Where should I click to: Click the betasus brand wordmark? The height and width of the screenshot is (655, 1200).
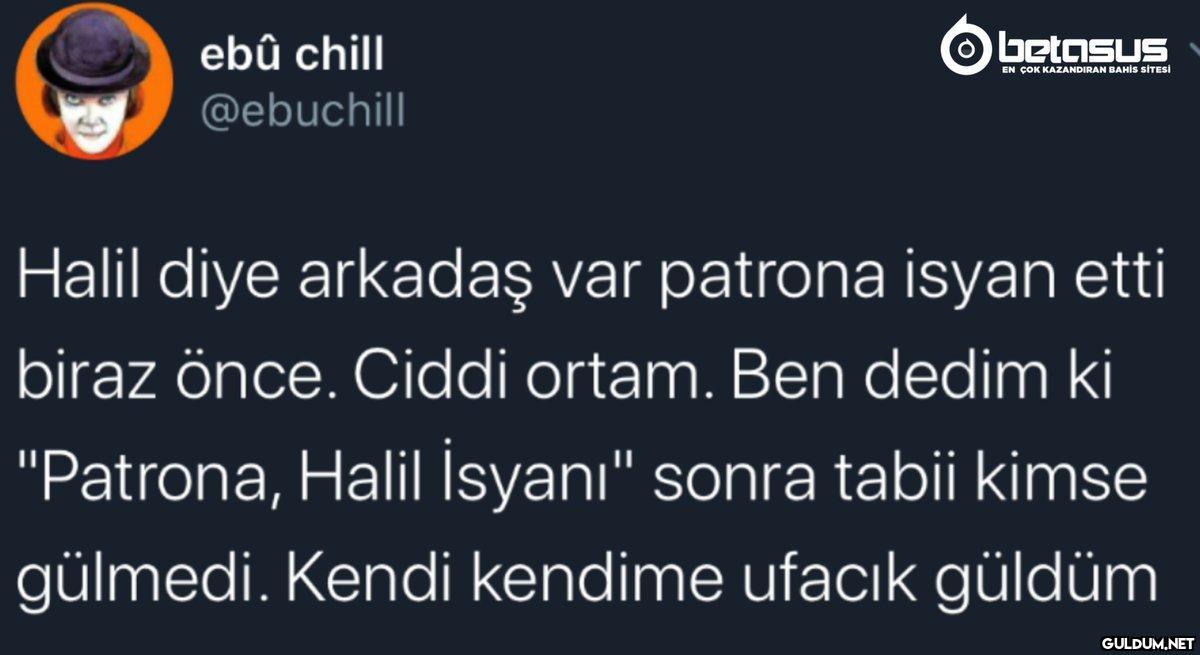click(1082, 45)
